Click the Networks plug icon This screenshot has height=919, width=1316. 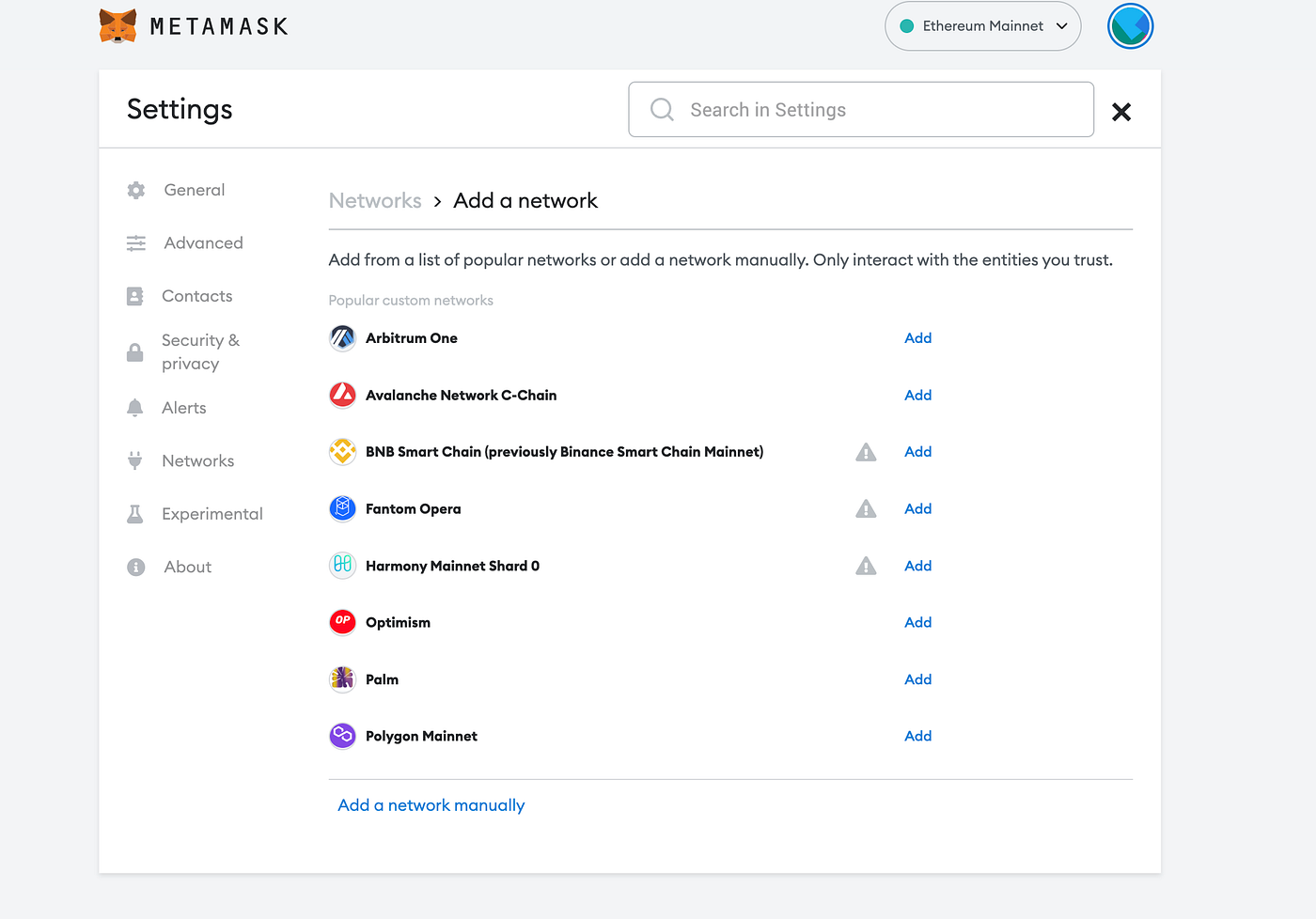(x=135, y=460)
